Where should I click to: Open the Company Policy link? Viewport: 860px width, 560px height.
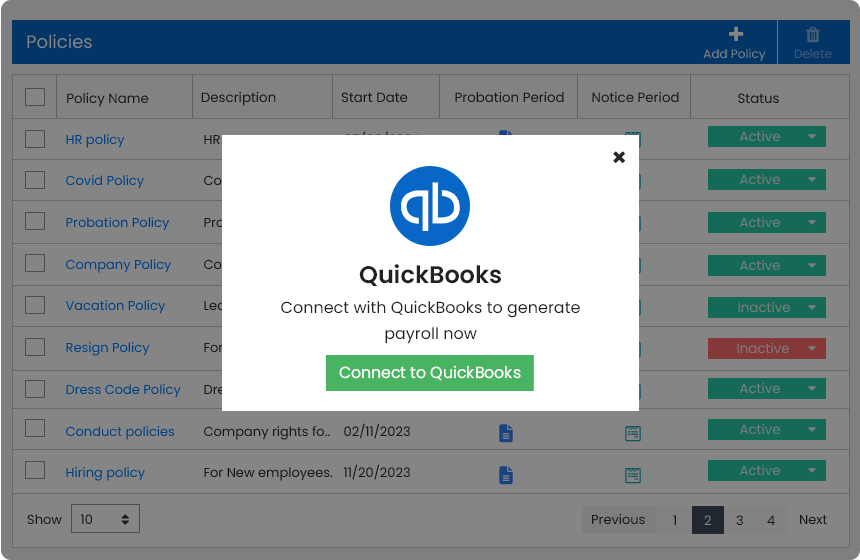pos(118,264)
